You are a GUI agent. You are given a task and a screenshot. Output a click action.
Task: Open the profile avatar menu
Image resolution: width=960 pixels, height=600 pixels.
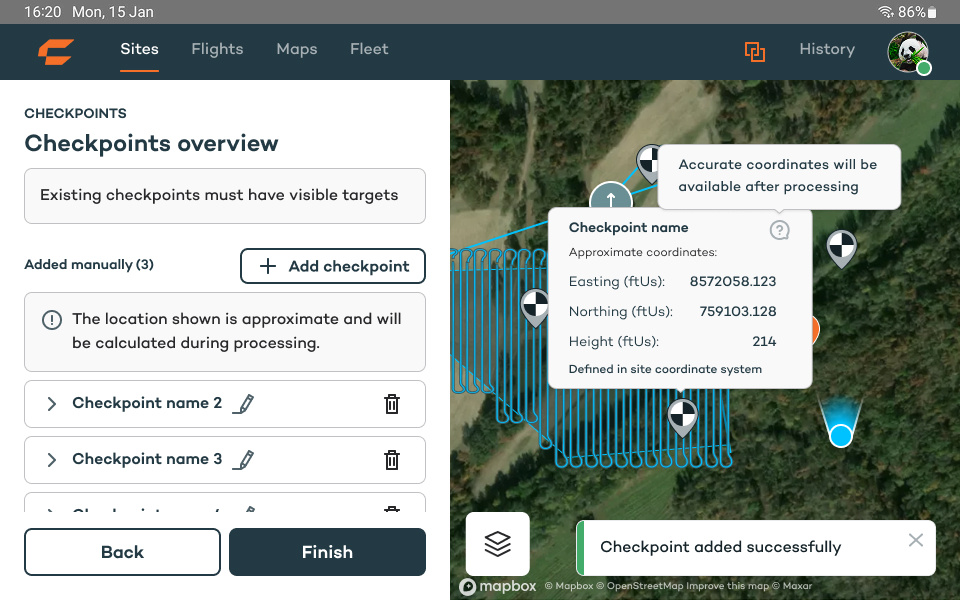click(x=908, y=51)
